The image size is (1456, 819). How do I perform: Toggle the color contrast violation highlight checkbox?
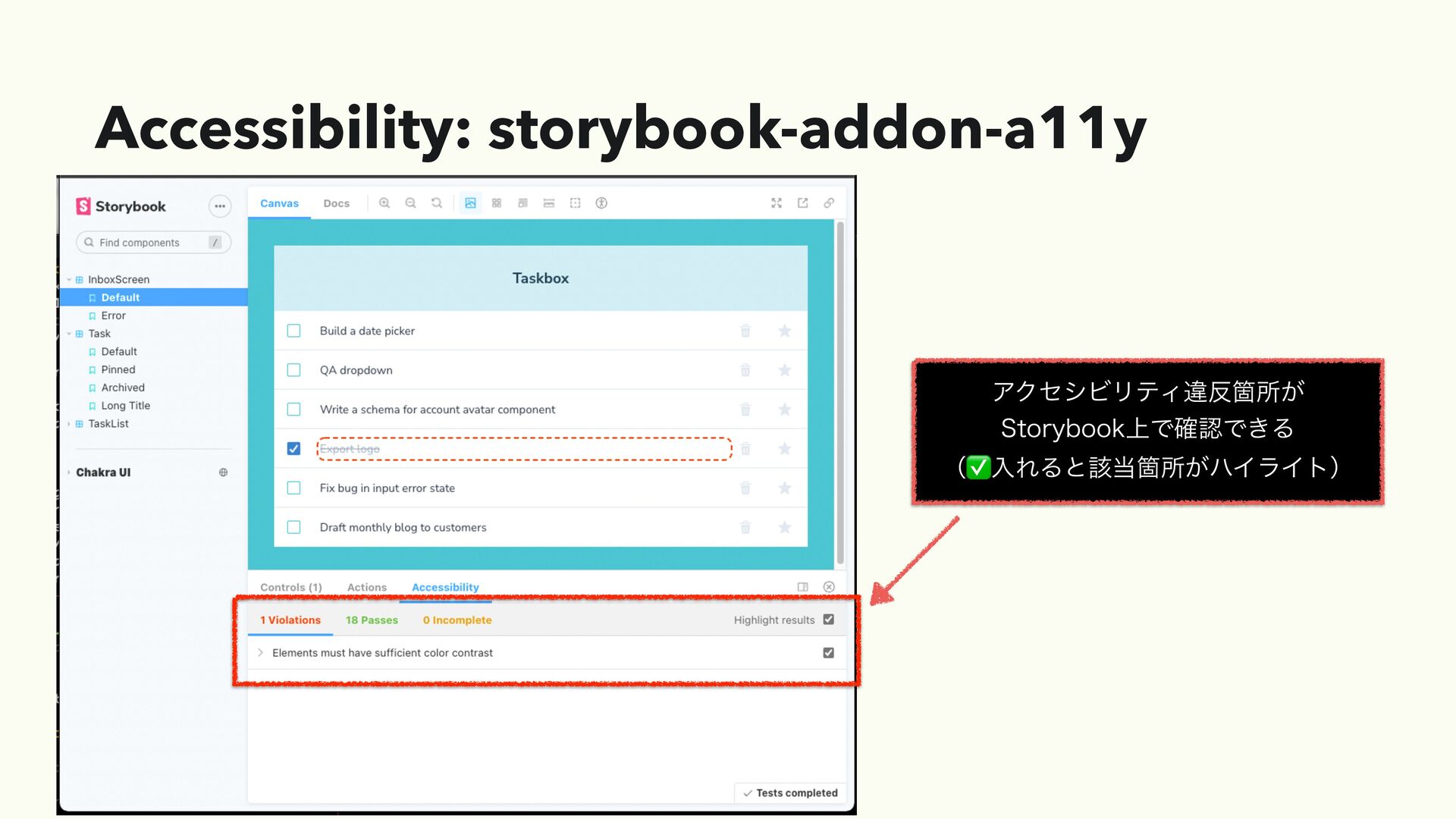point(829,653)
